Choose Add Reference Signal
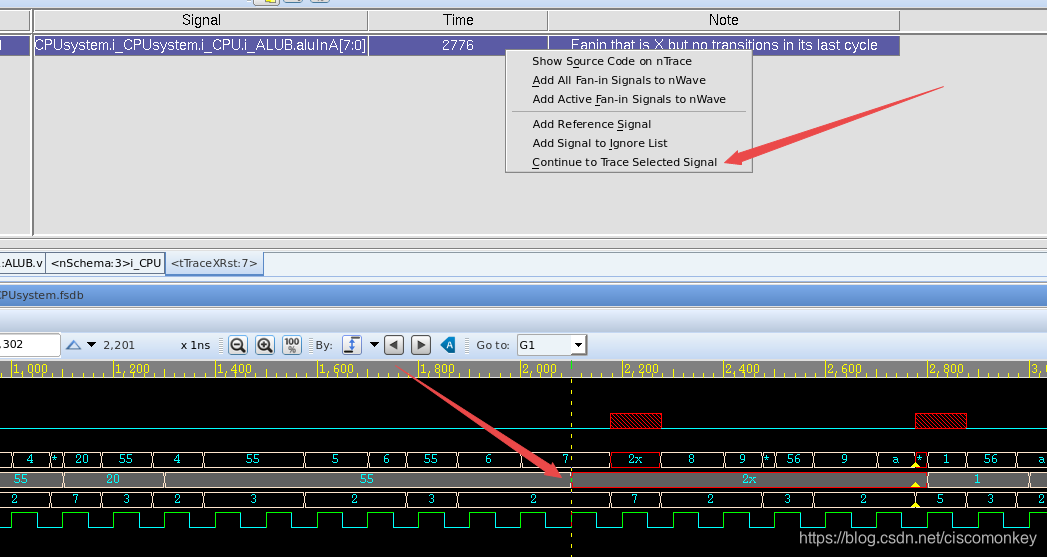The height and width of the screenshot is (557, 1047). click(x=592, y=124)
